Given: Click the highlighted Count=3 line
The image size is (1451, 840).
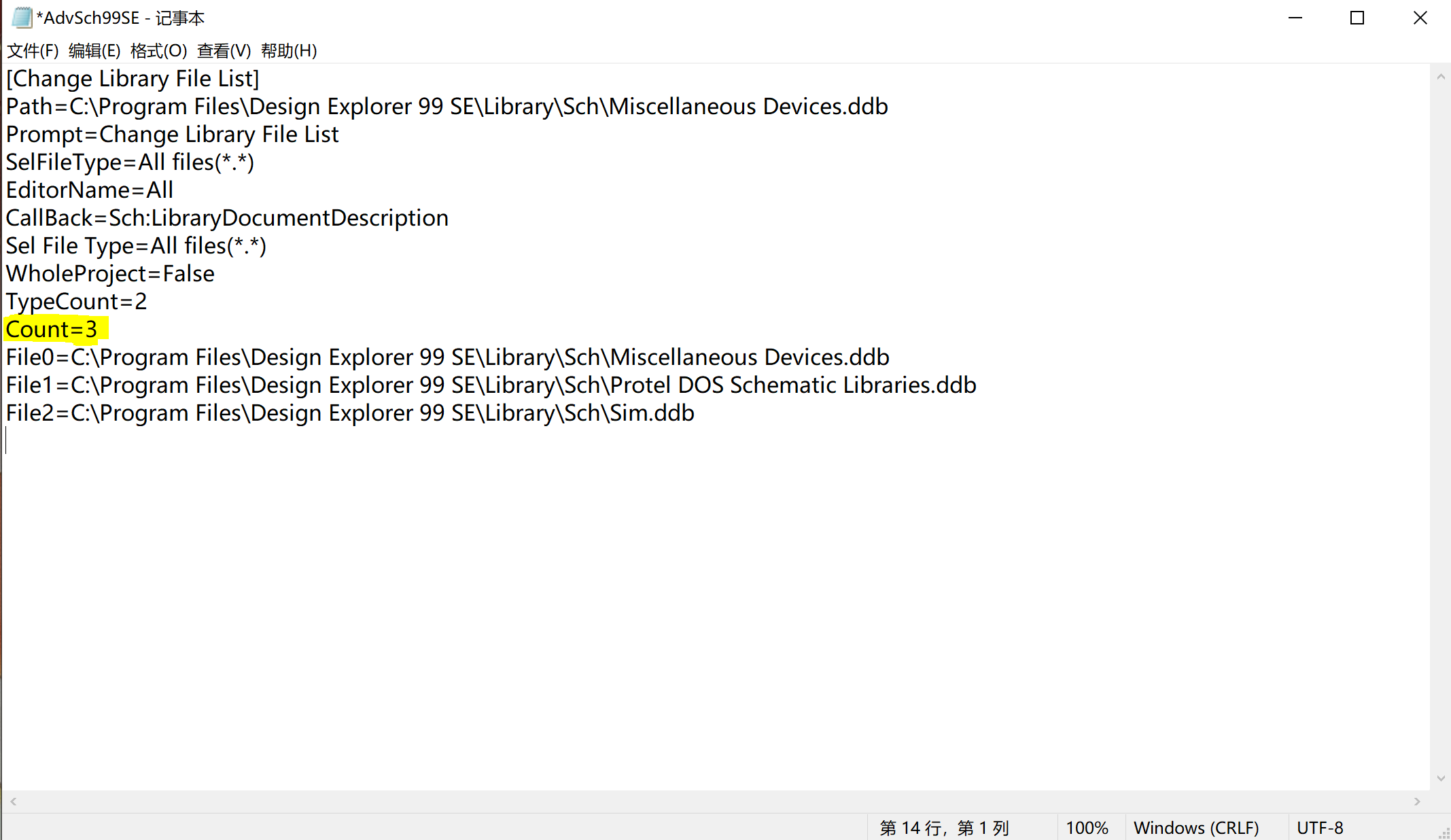Looking at the screenshot, I should pos(52,330).
